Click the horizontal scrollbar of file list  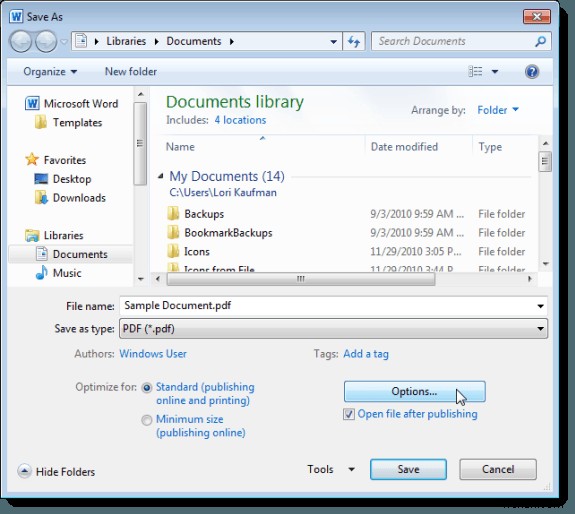point(300,279)
